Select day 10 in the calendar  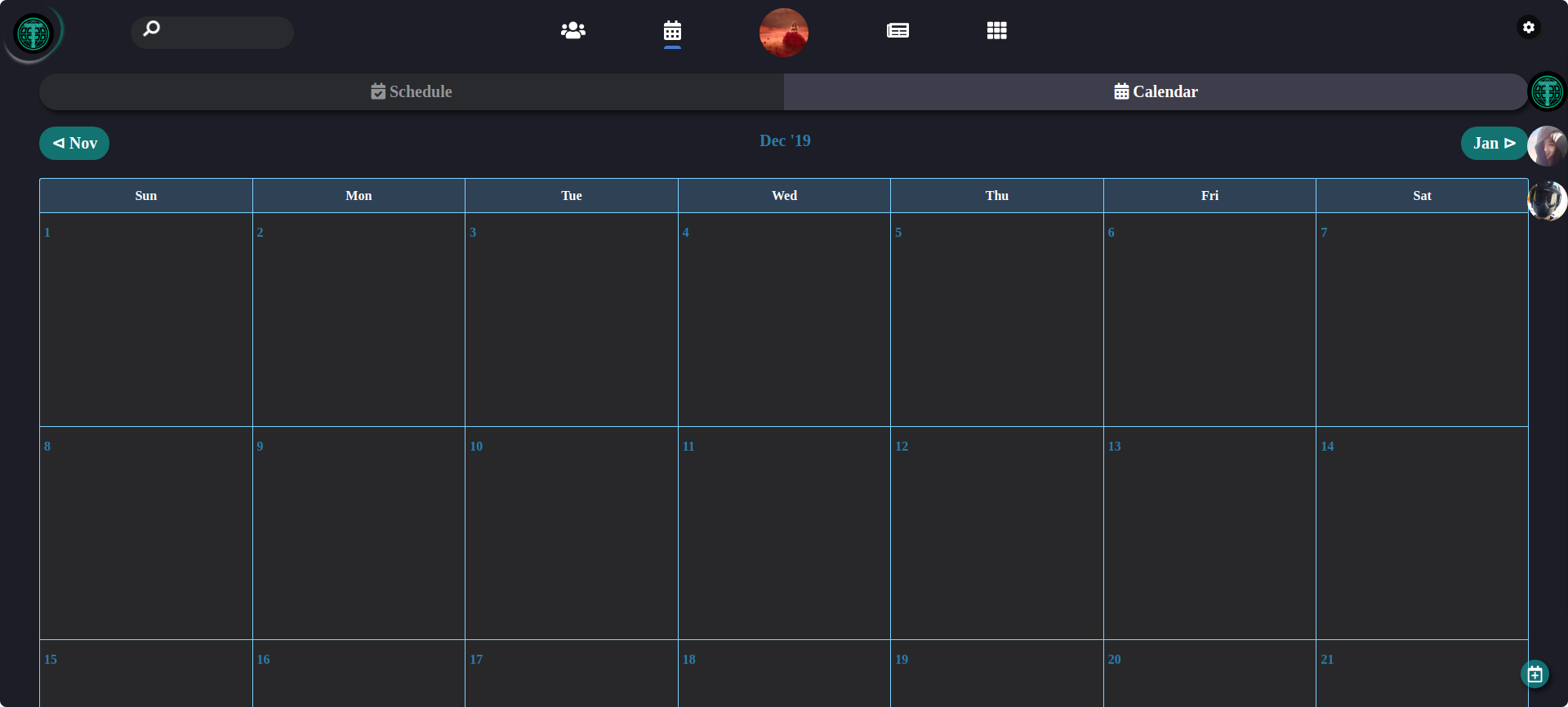pos(572,533)
